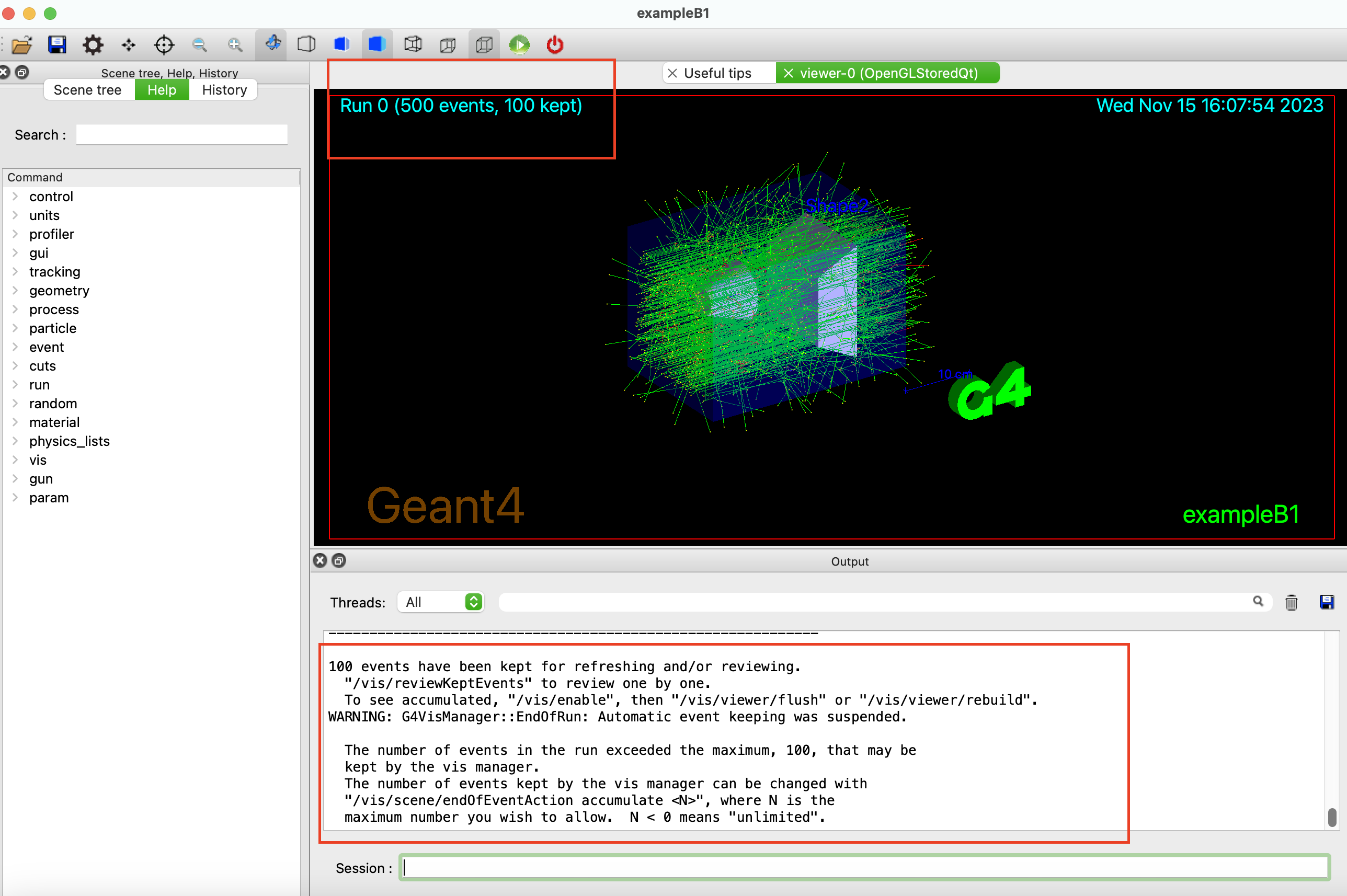
Task: Select the param command item
Action: click(49, 498)
